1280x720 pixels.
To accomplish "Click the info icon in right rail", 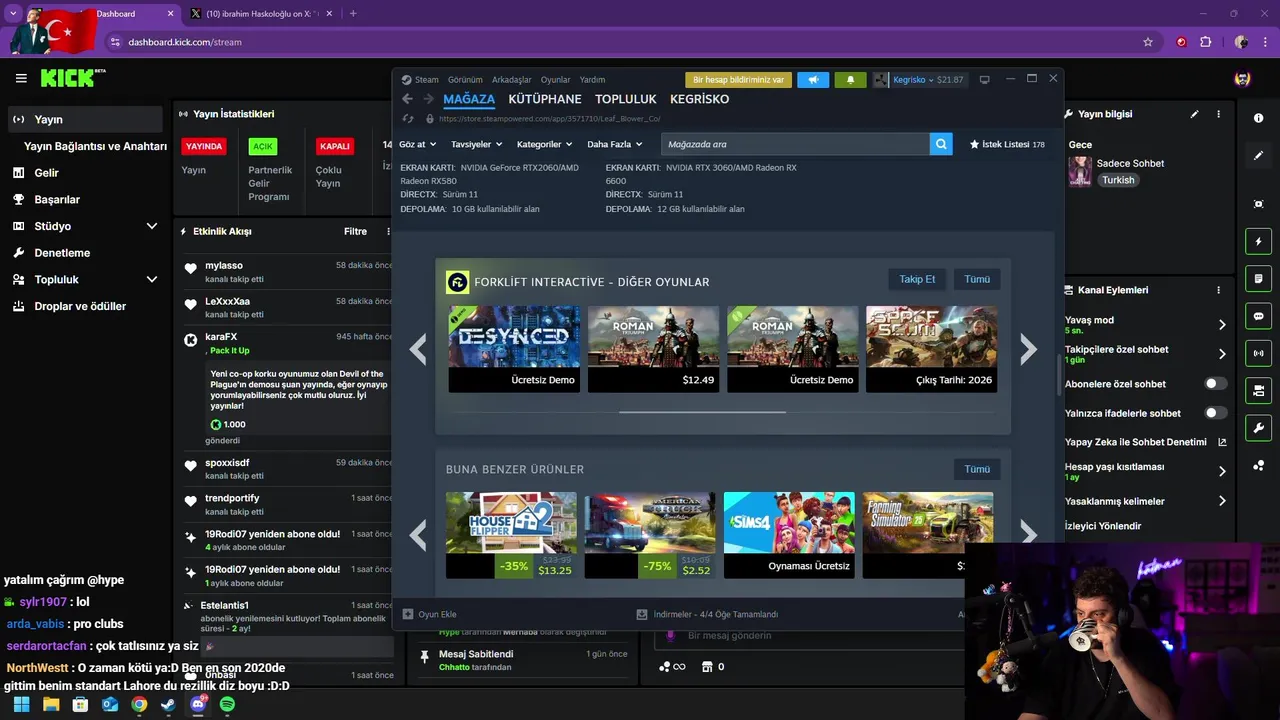I will coord(1258,118).
